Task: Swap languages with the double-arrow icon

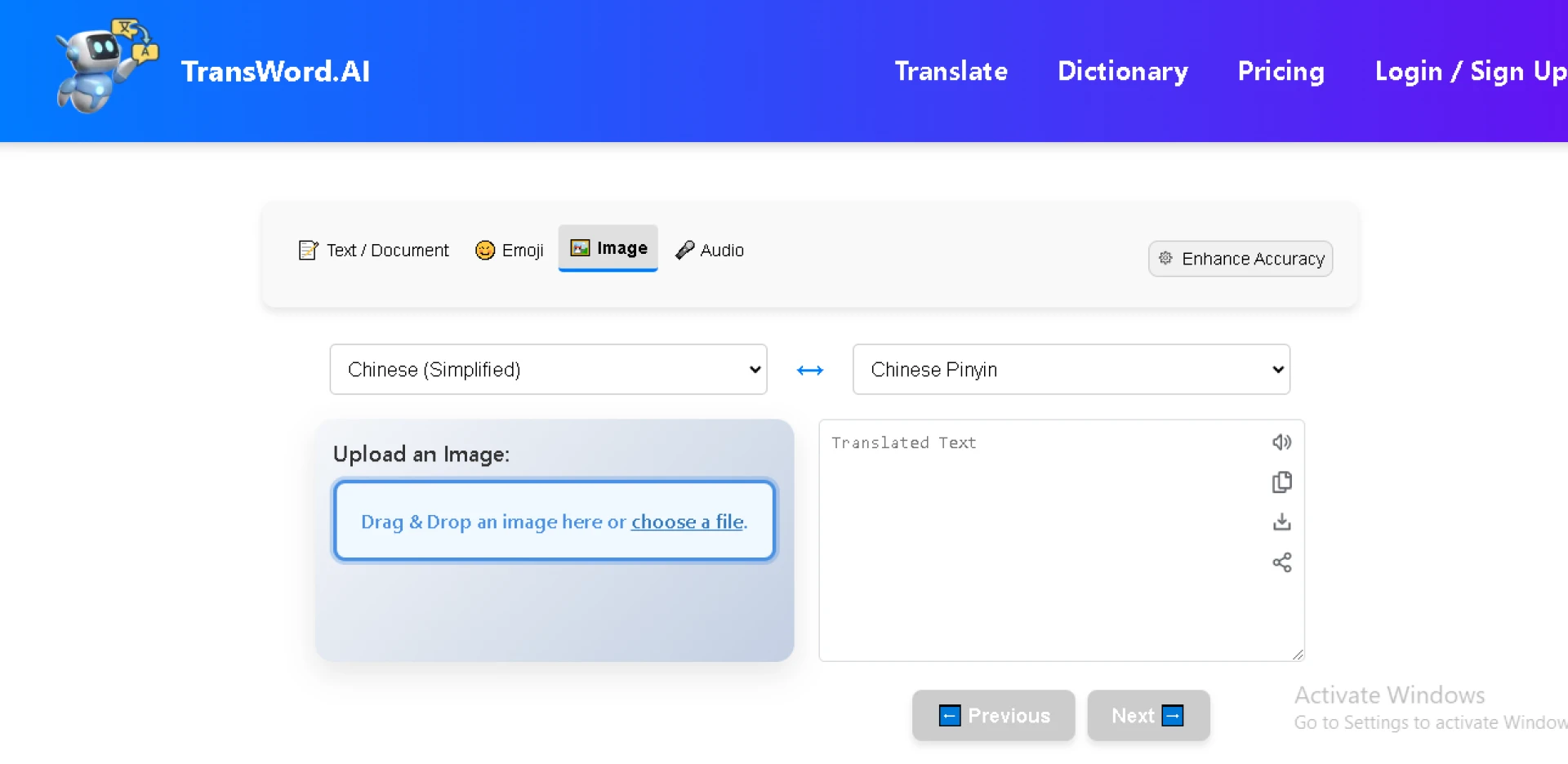Action: 809,371
